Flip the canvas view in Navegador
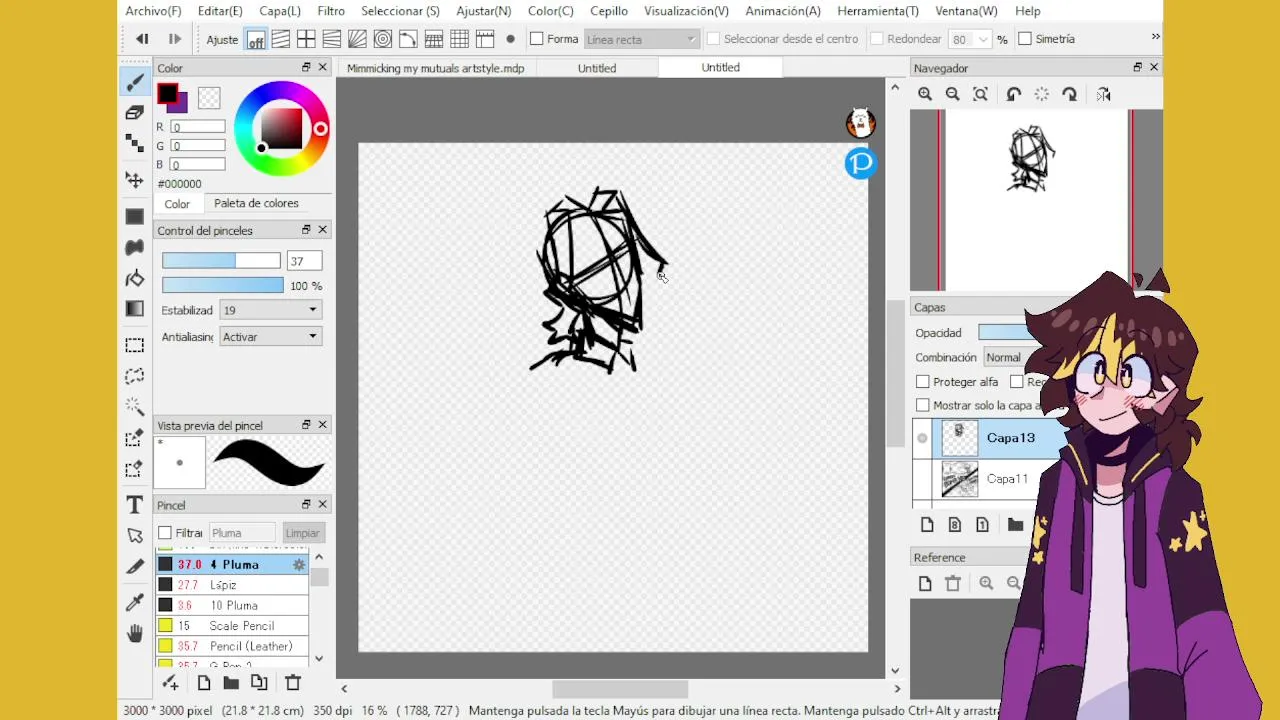Image resolution: width=1280 pixels, height=720 pixels. (1103, 94)
